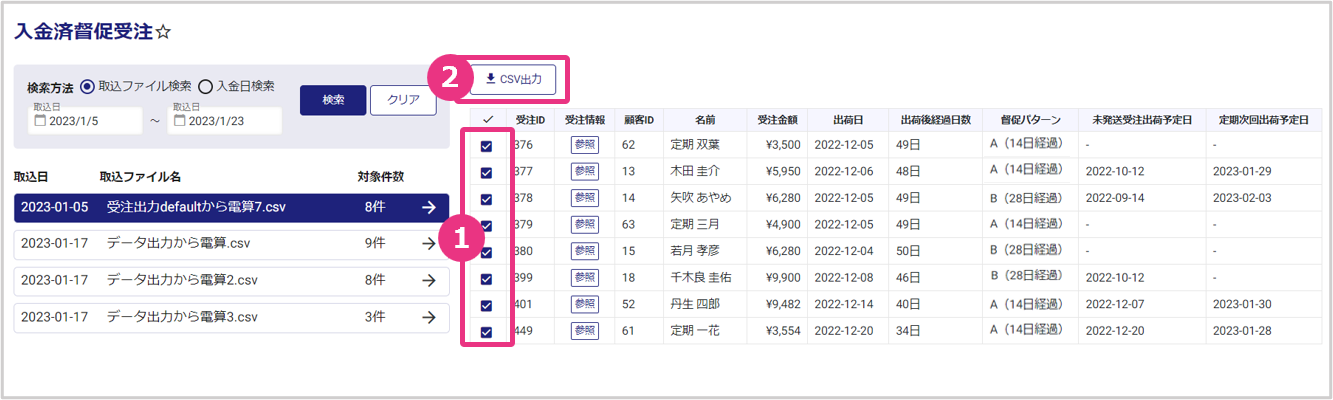
Task: Select the 取込ファイル検索 radio button
Action: tap(87, 86)
